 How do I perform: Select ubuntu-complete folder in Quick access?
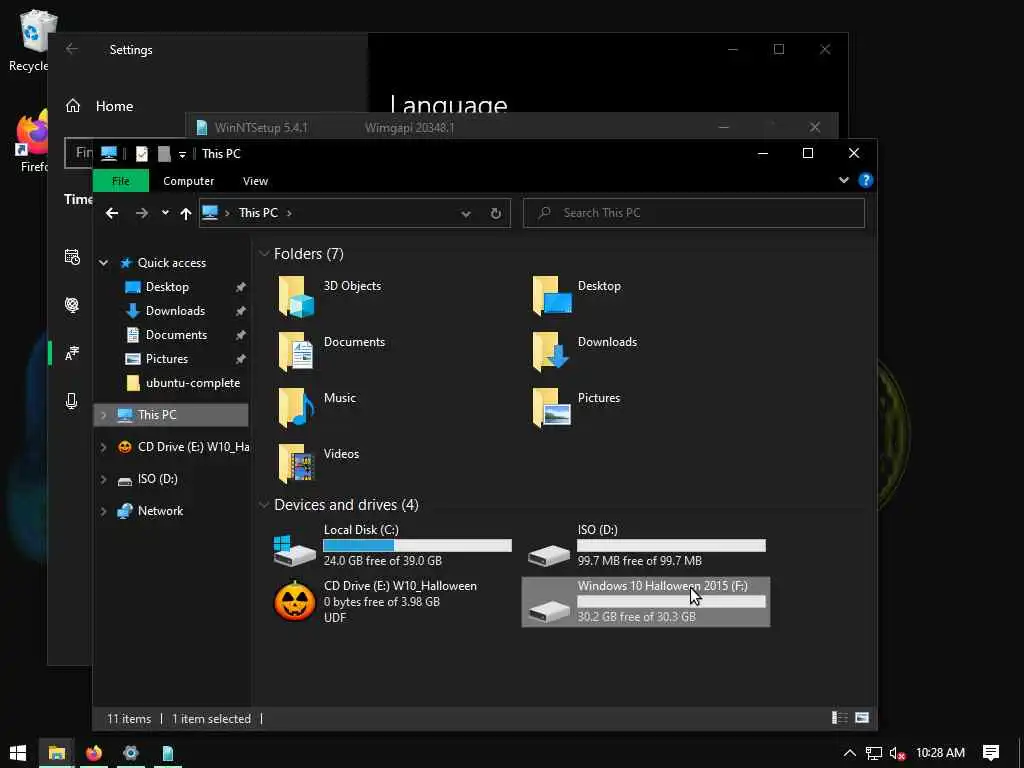pyautogui.click(x=193, y=383)
